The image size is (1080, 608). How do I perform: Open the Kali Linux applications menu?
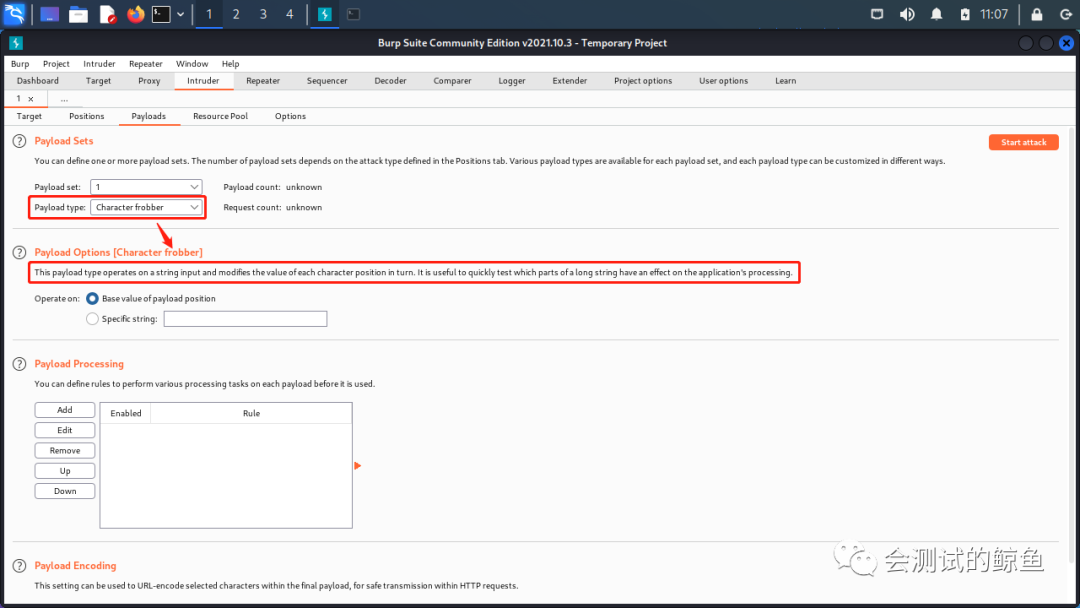[14, 14]
